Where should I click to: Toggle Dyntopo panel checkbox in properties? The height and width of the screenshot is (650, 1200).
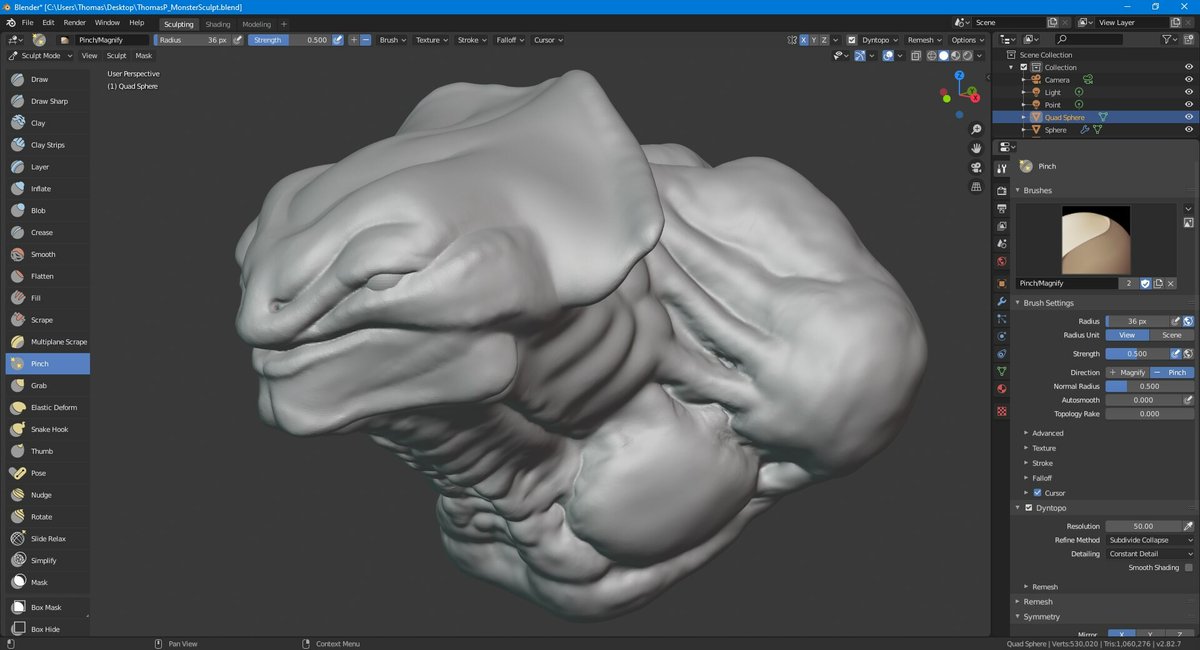(x=1028, y=508)
